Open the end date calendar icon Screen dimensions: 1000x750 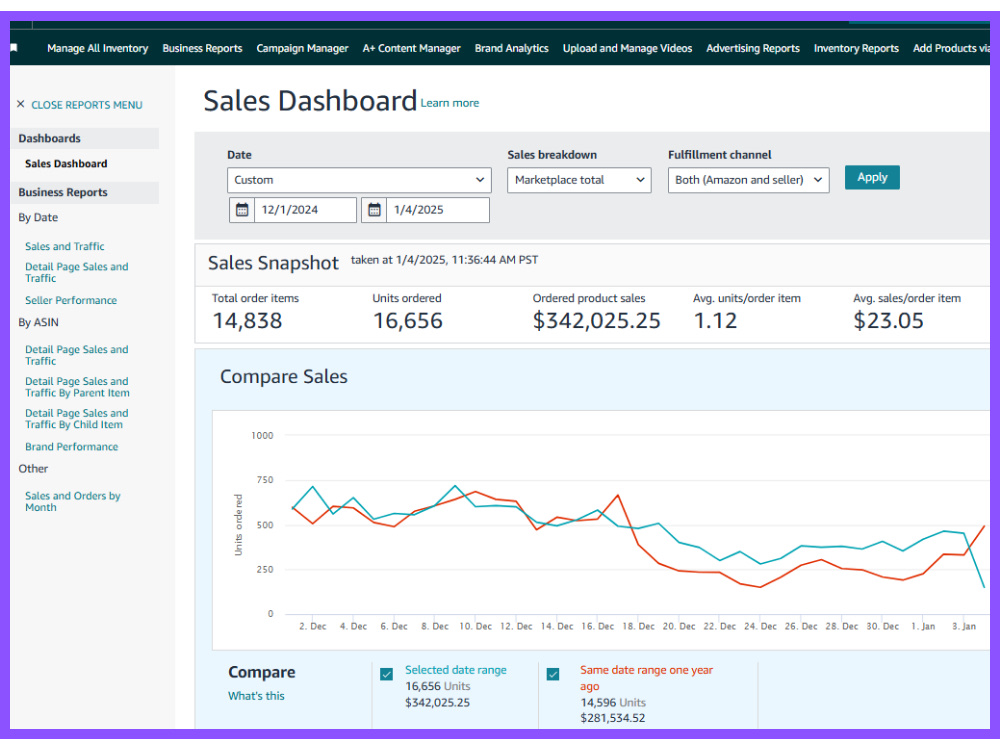pyautogui.click(x=374, y=210)
